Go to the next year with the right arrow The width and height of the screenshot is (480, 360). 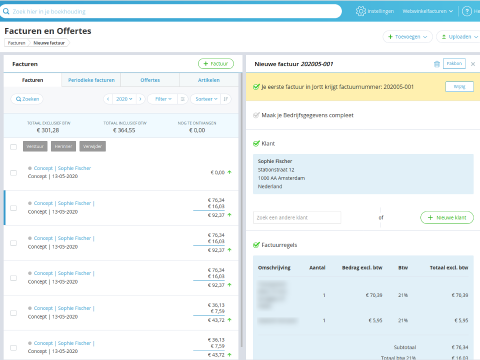(x=140, y=99)
